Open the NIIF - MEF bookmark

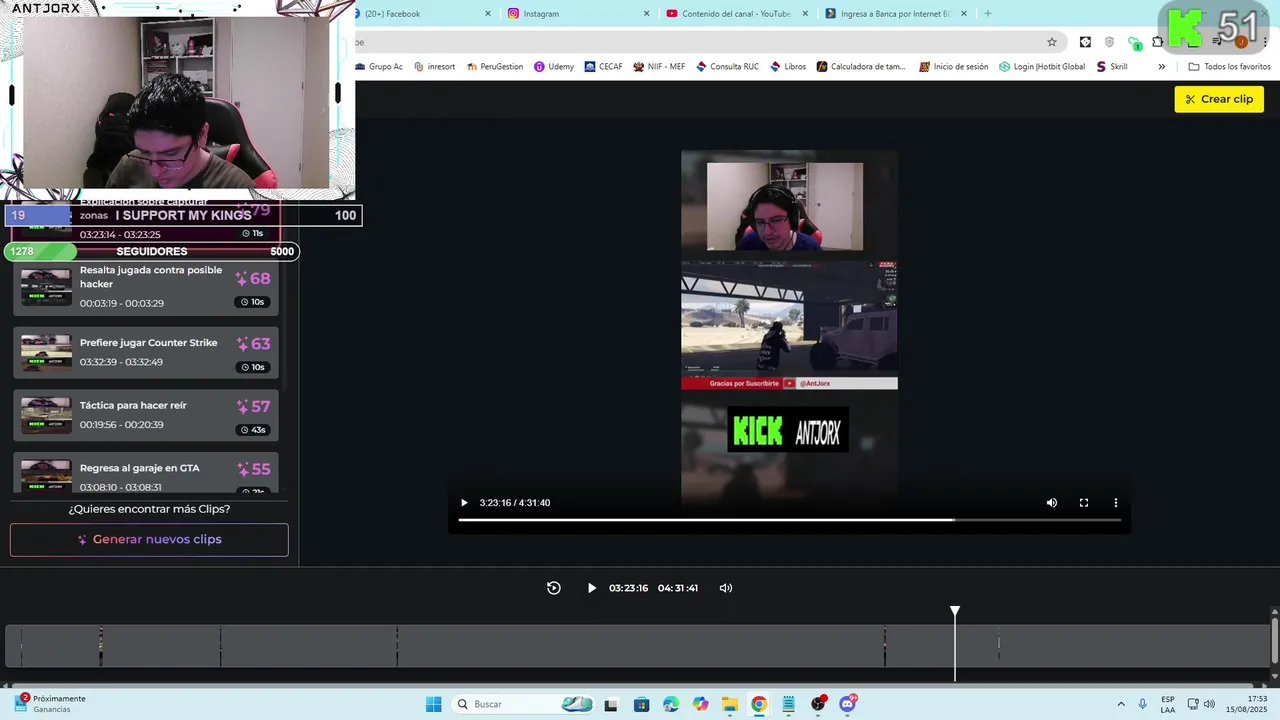coord(659,67)
